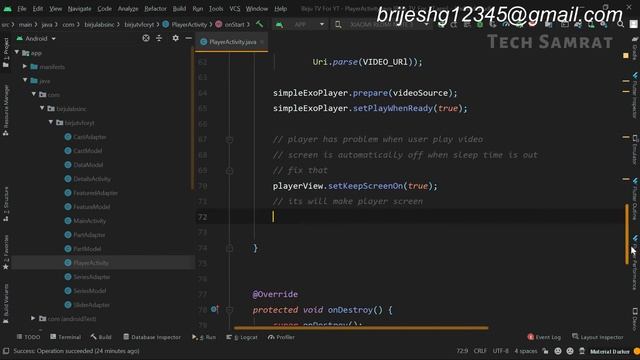Screen dimensions: 640x360
Task: Click the UTF-8 encoding status widget
Action: (x=500, y=351)
